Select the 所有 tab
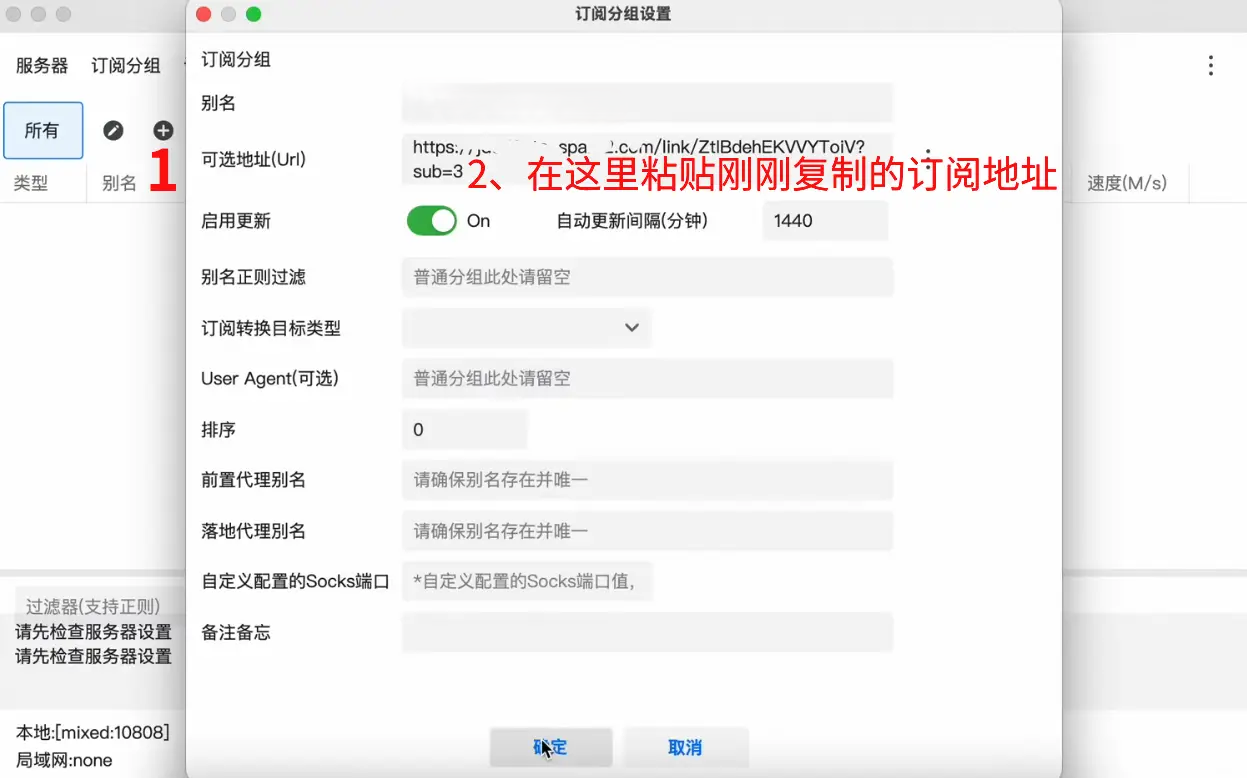The height and width of the screenshot is (778, 1247). coord(43,130)
